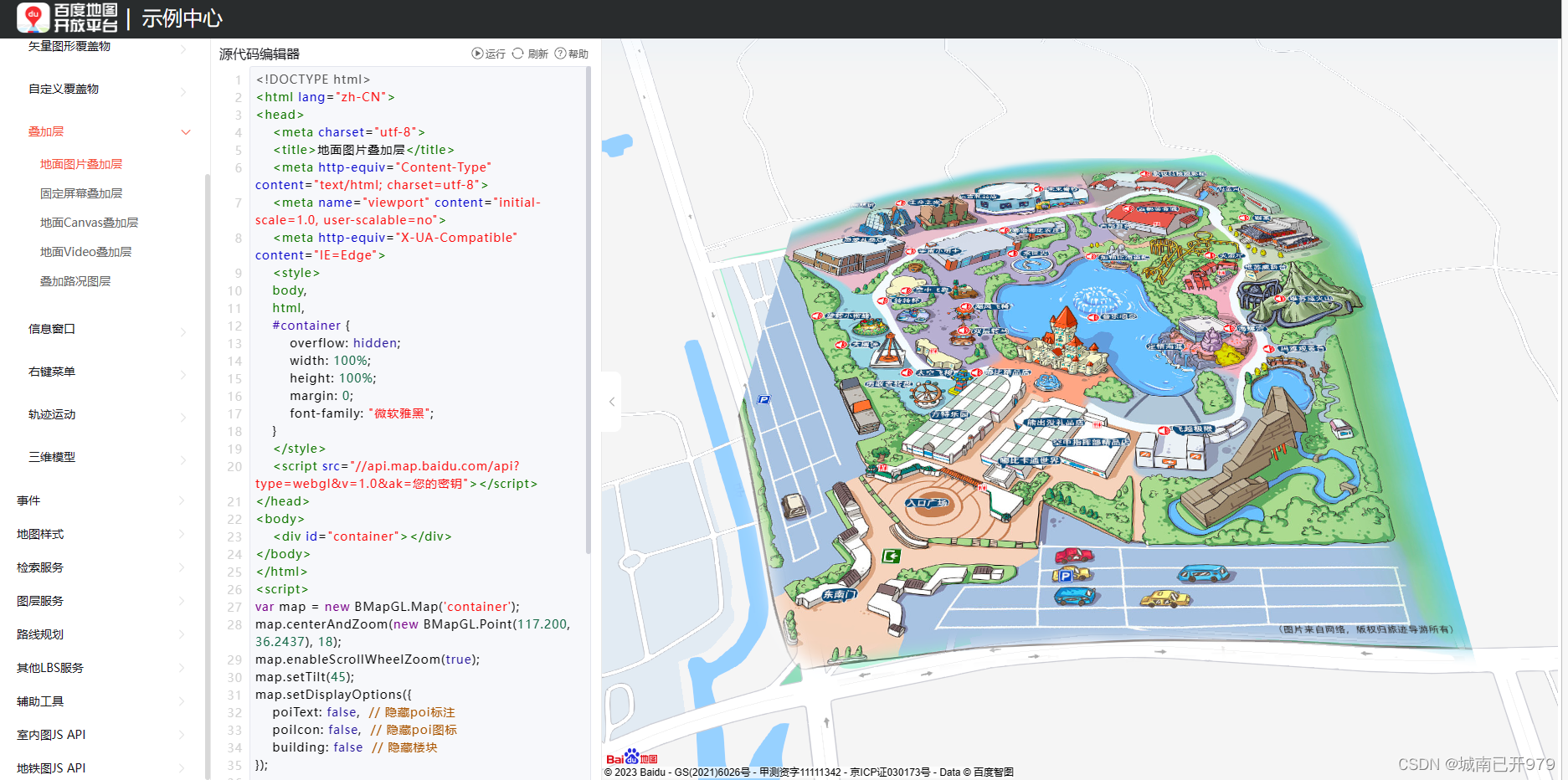Click the blue P parking sign in the lot

(x=1065, y=576)
